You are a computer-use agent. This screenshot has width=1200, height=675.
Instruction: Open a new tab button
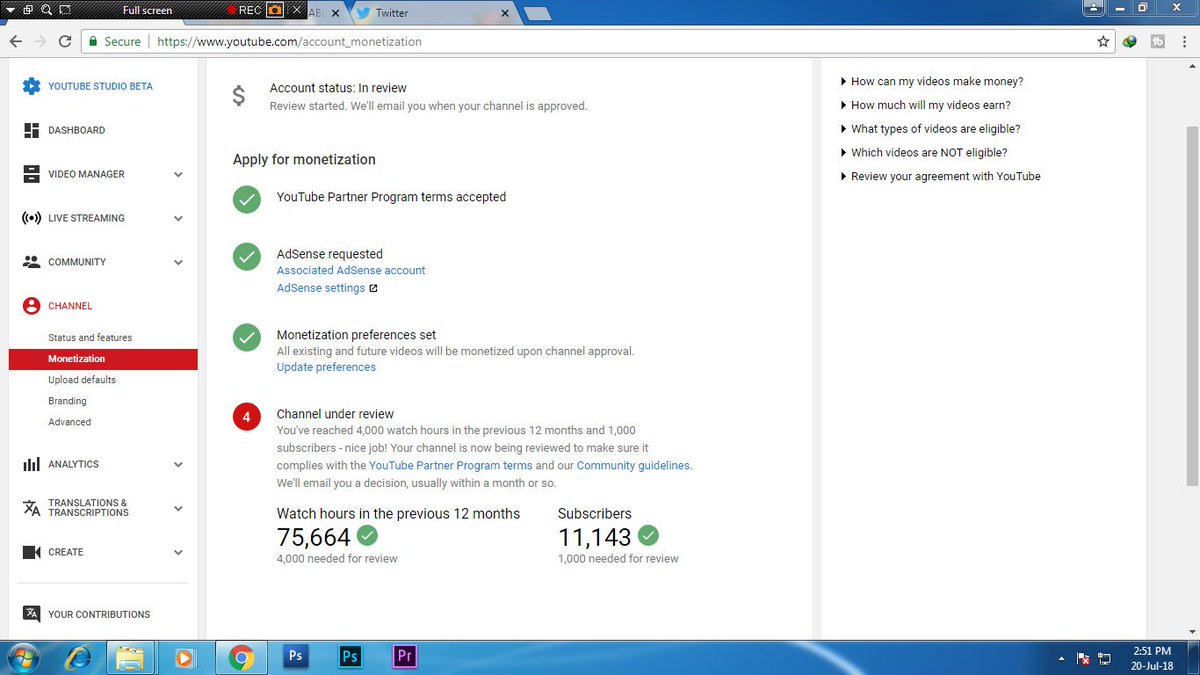coord(536,13)
